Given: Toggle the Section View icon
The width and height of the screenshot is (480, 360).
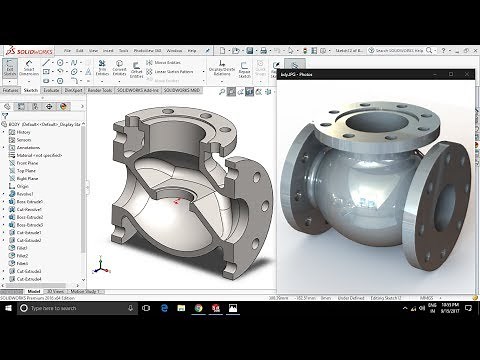Looking at the screenshot, I should (249, 92).
